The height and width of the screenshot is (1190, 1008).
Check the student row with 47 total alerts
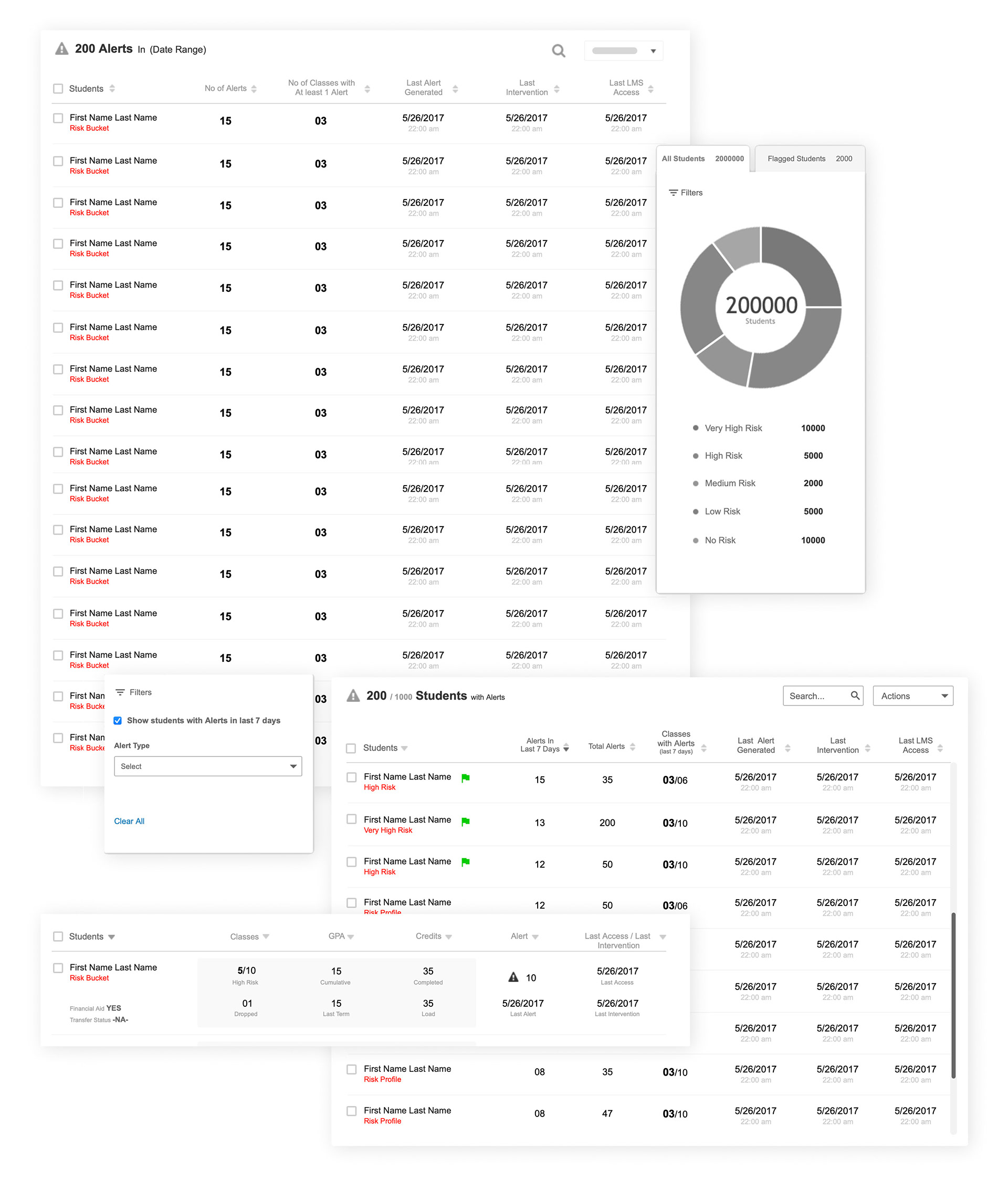(351, 1111)
